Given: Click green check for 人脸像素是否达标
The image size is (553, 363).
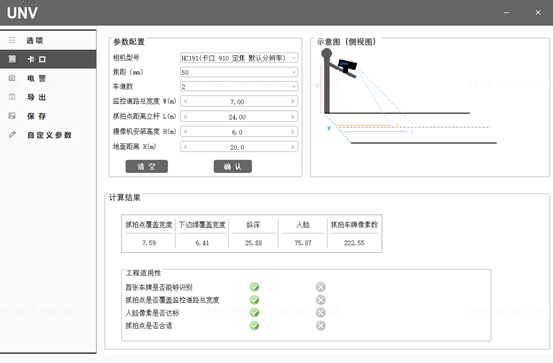Looking at the screenshot, I should pyautogui.click(x=254, y=313).
